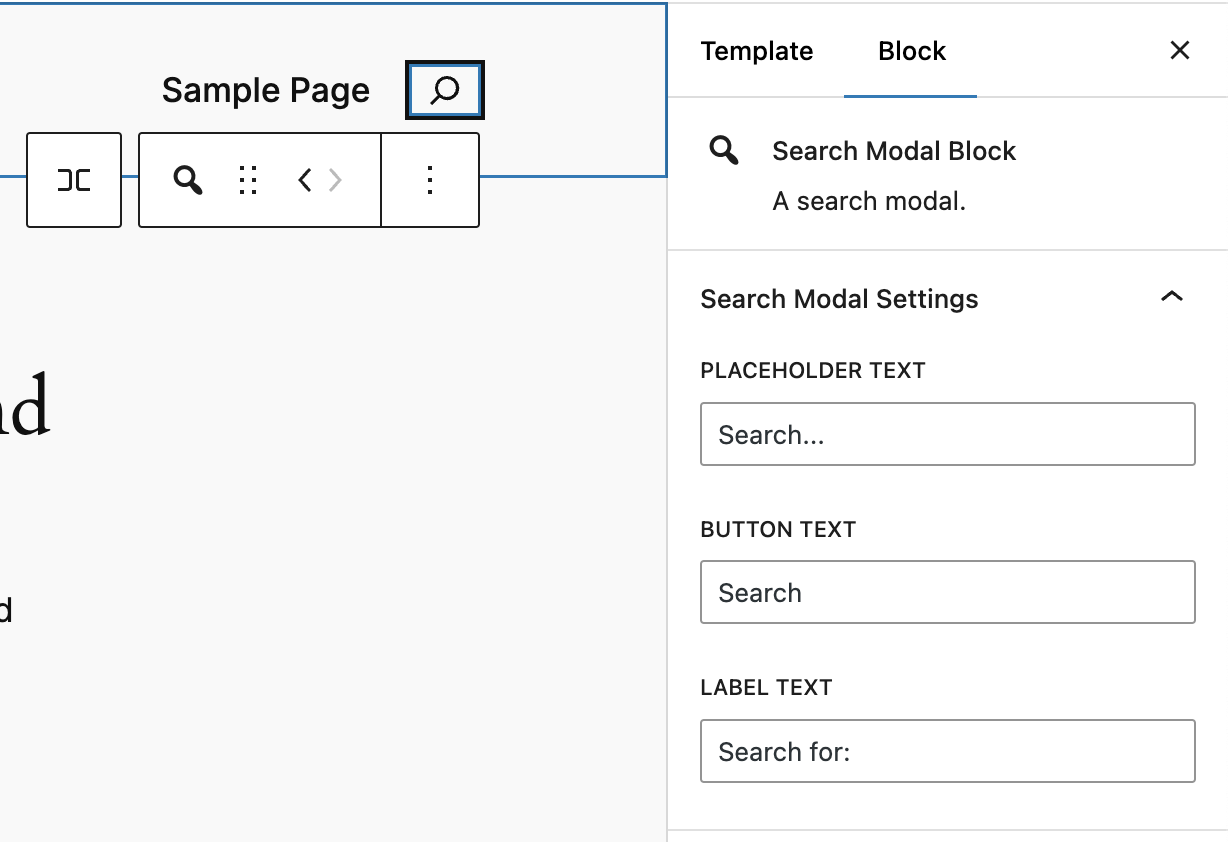Switch to the Template tab
Image resolution: width=1228 pixels, height=842 pixels.
[757, 51]
